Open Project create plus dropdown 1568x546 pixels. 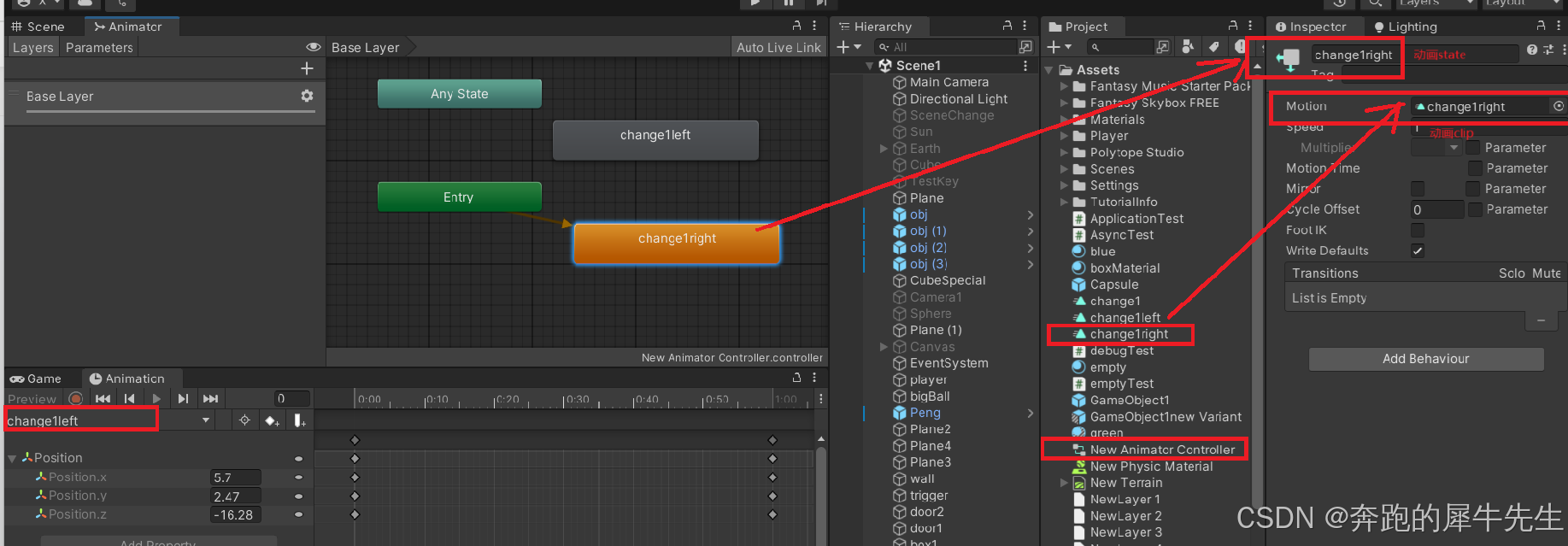click(x=1059, y=47)
